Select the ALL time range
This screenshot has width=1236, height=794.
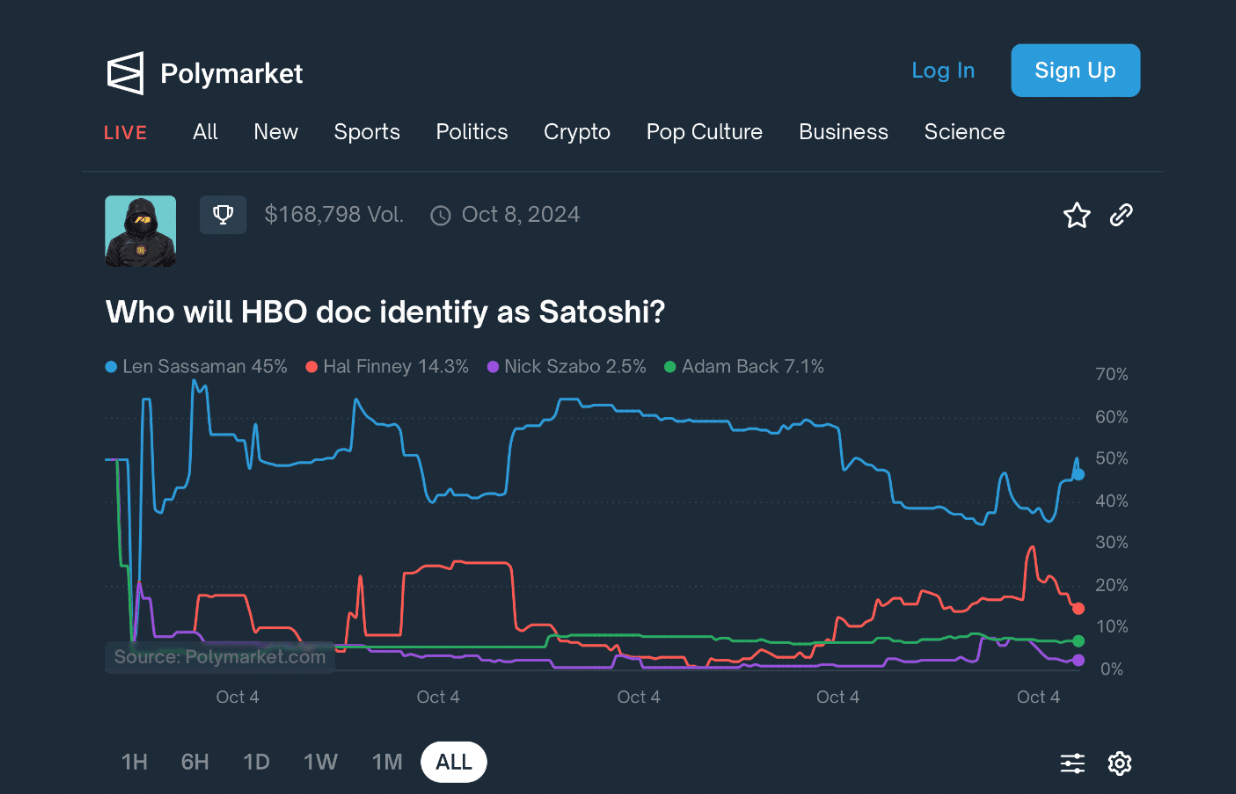pos(453,762)
